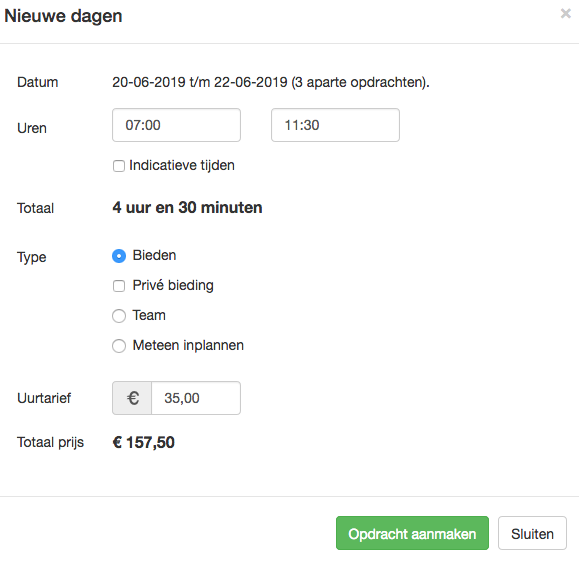Image resolution: width=579 pixels, height=563 pixels.
Task: Focus the Uurtarief amount field showing 35,00
Action: pos(196,398)
